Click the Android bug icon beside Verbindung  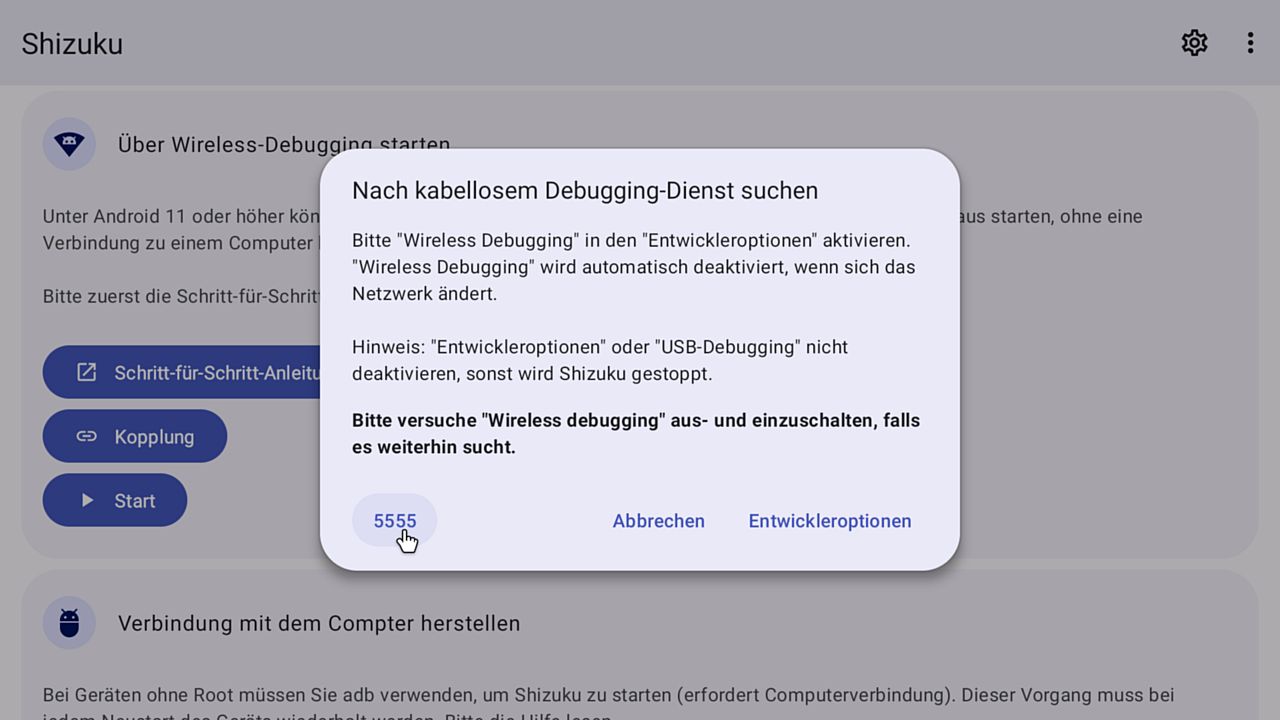point(69,623)
